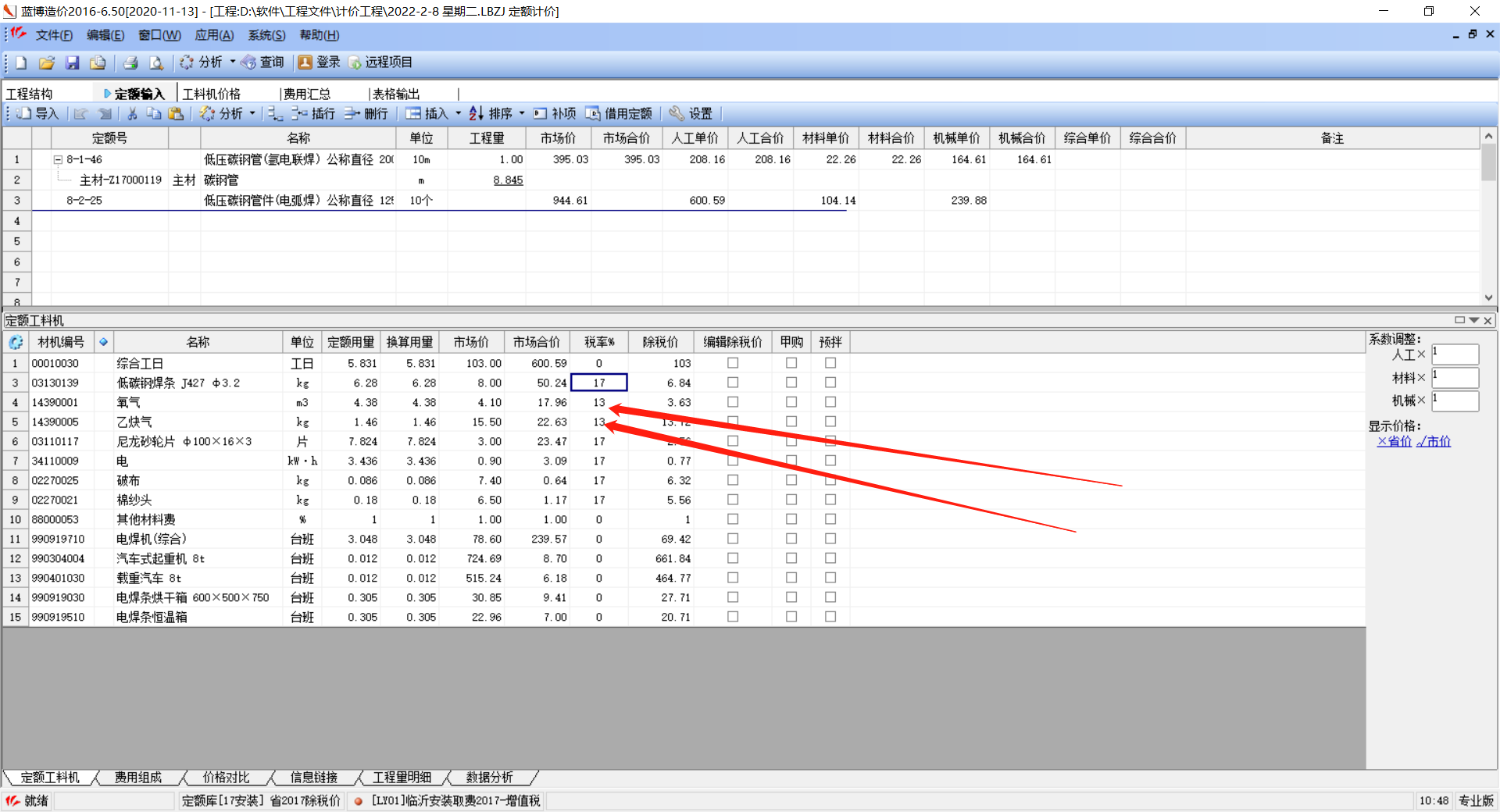This screenshot has height=812, width=1500.
Task: Open 定额工料机 panel dropdown triangle
Action: pyautogui.click(x=1474, y=320)
